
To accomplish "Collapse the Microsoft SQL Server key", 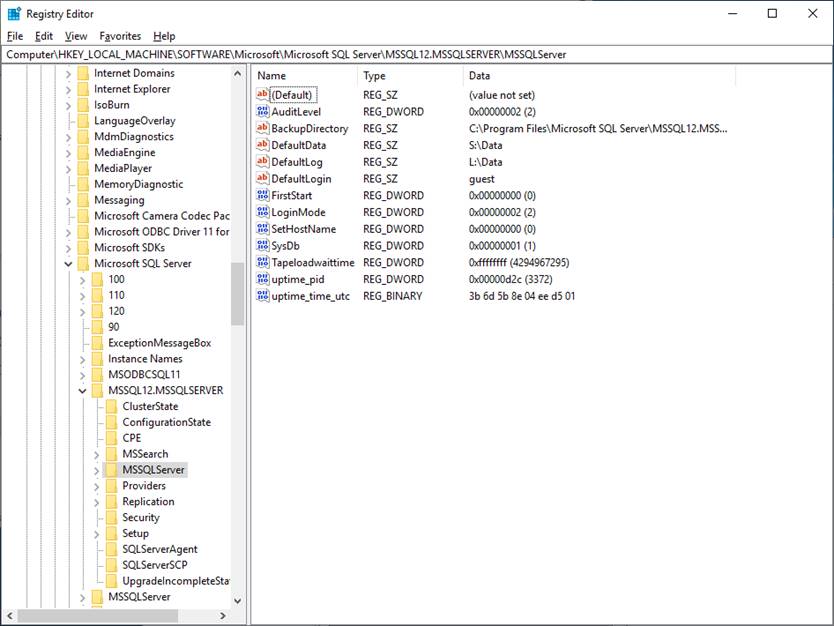I will click(68, 263).
